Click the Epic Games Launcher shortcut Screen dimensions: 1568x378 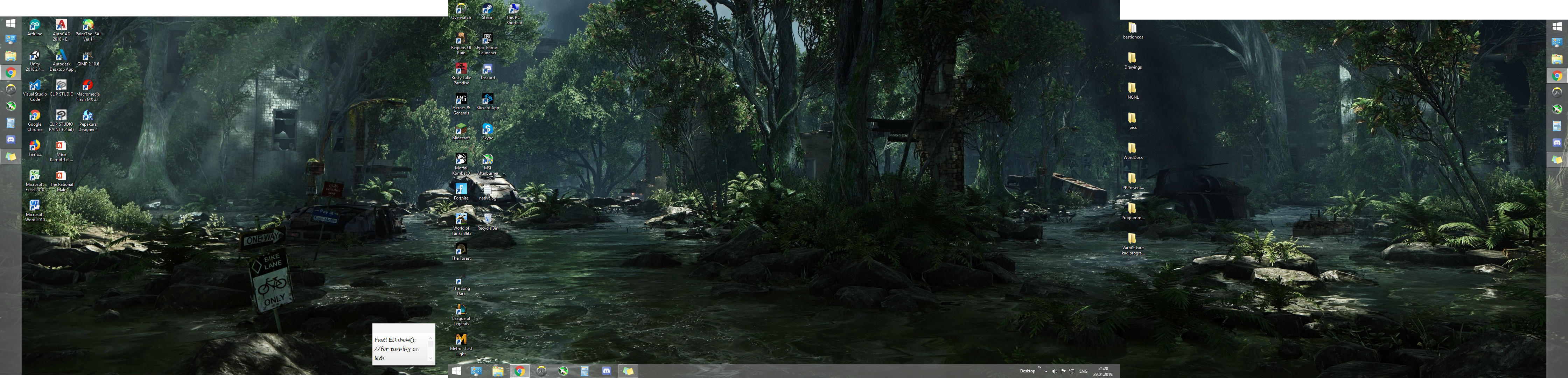[x=488, y=44]
